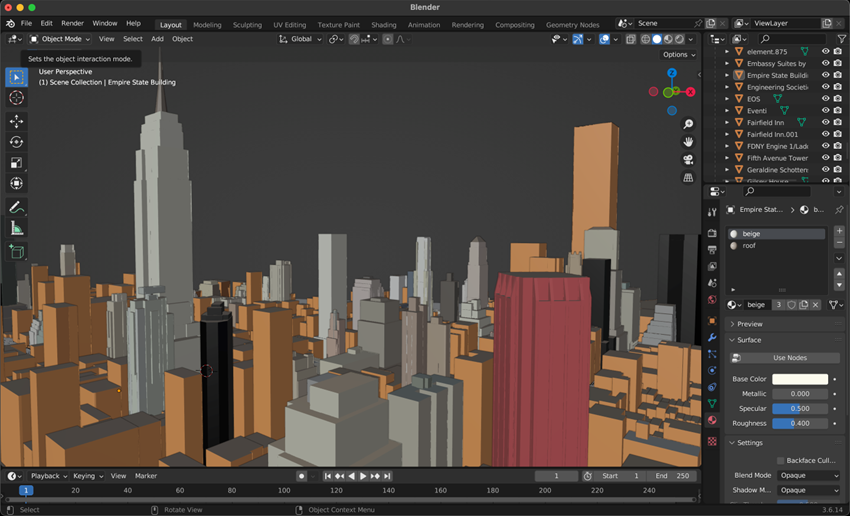Select the Scale tool
850x516 pixels.
[16, 163]
